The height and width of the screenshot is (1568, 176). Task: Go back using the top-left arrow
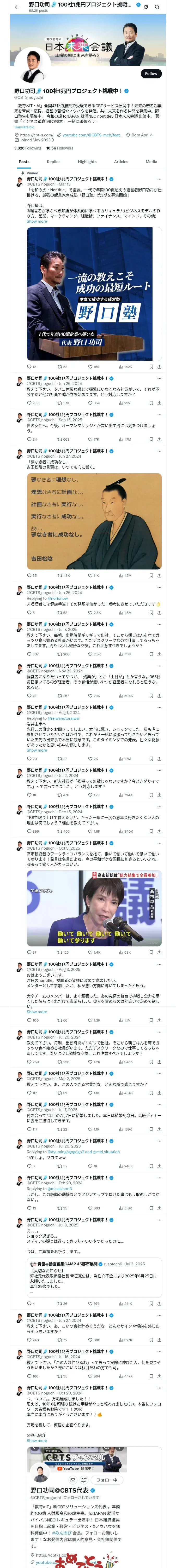[x=17, y=7]
